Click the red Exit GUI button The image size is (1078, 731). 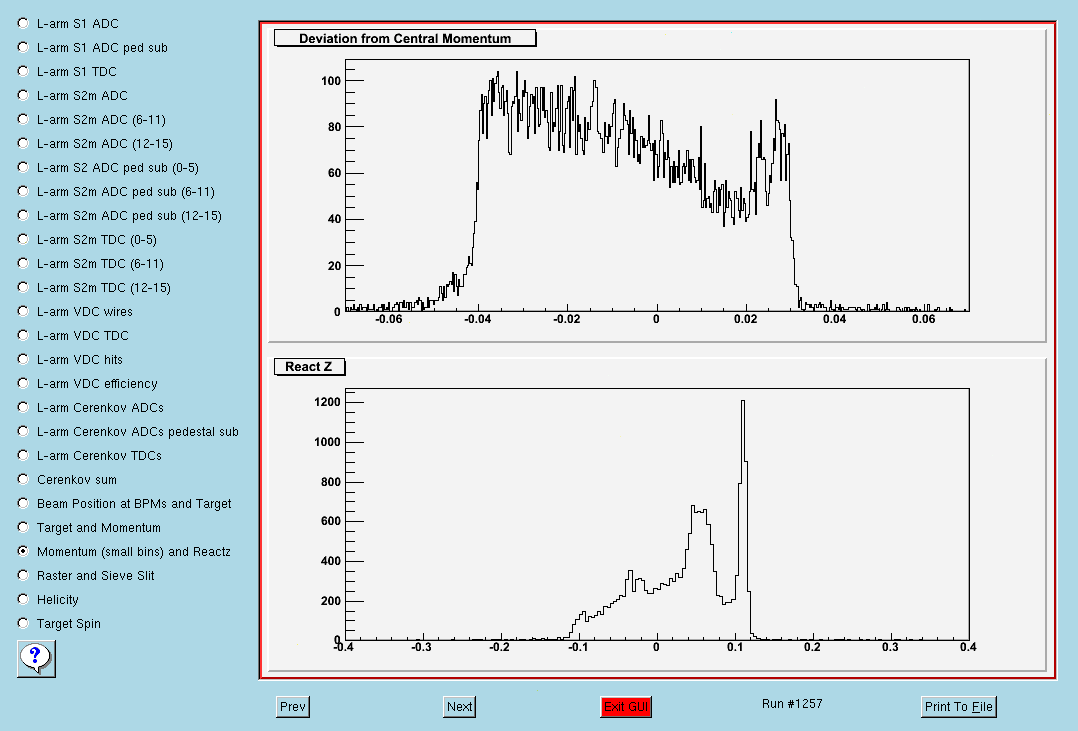point(626,707)
